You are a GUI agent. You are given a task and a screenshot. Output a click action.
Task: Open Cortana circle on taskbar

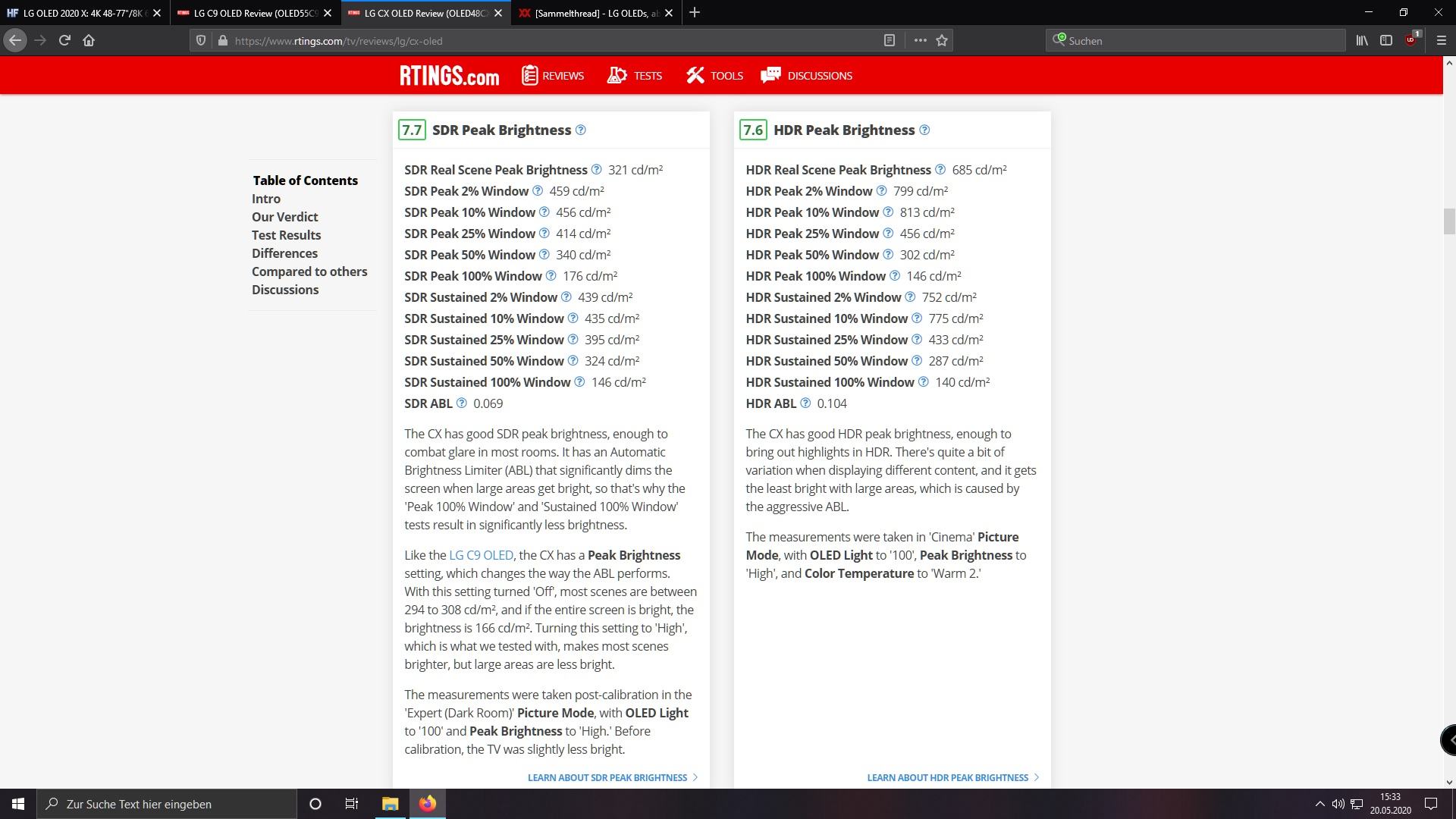315,804
